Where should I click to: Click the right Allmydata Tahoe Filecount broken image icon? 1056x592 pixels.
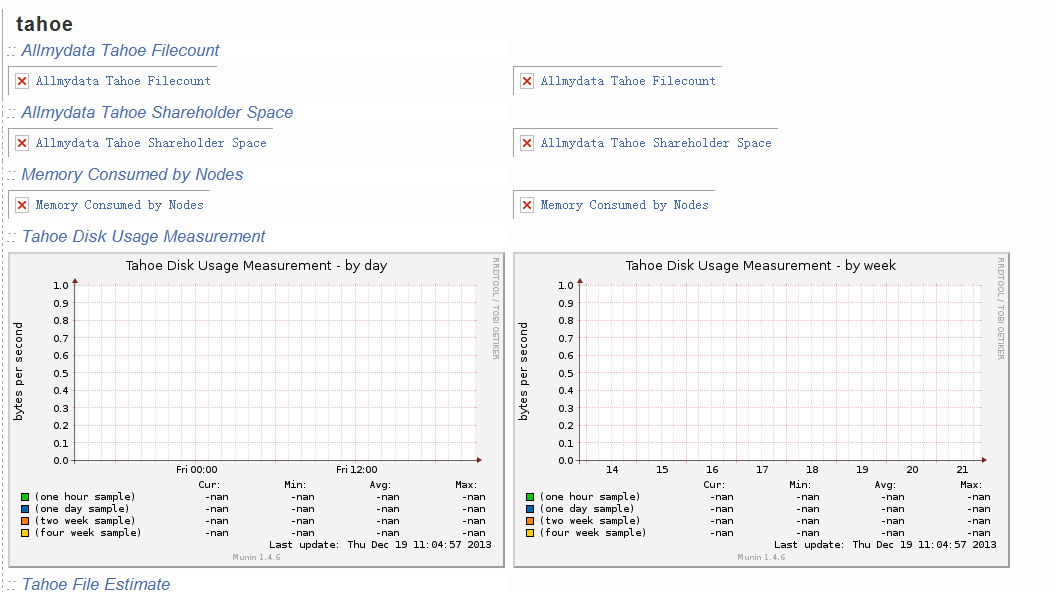[527, 81]
